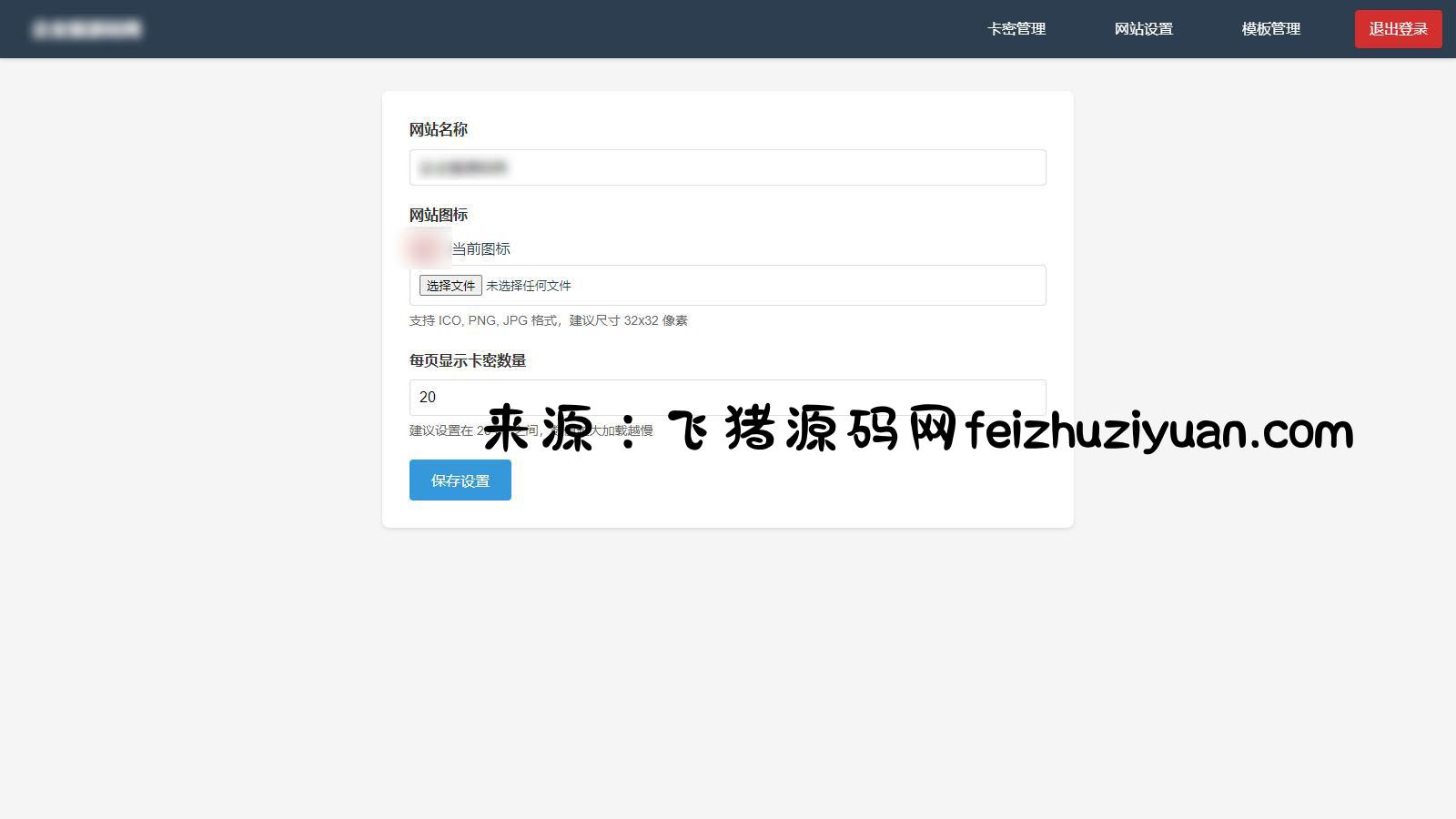Viewport: 1456px width, 819px height.
Task: Click the 网站图标 section label
Action: [x=439, y=215]
